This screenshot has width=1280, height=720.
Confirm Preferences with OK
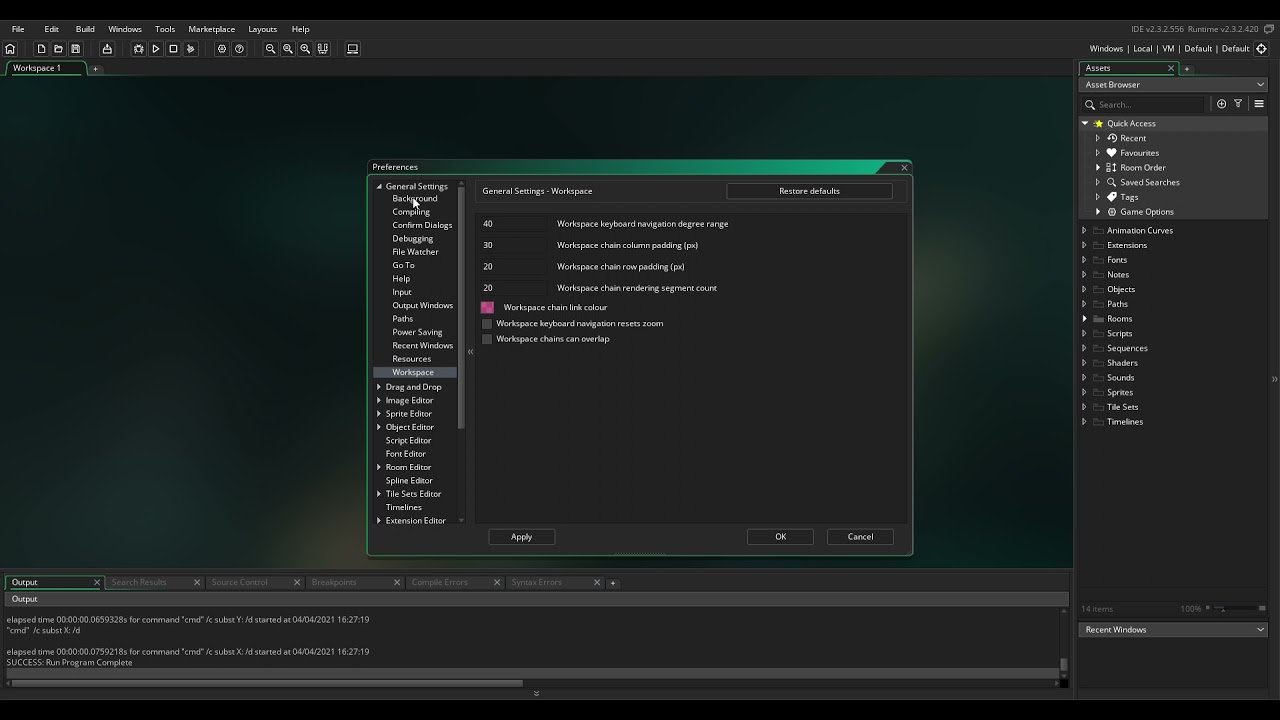point(781,537)
